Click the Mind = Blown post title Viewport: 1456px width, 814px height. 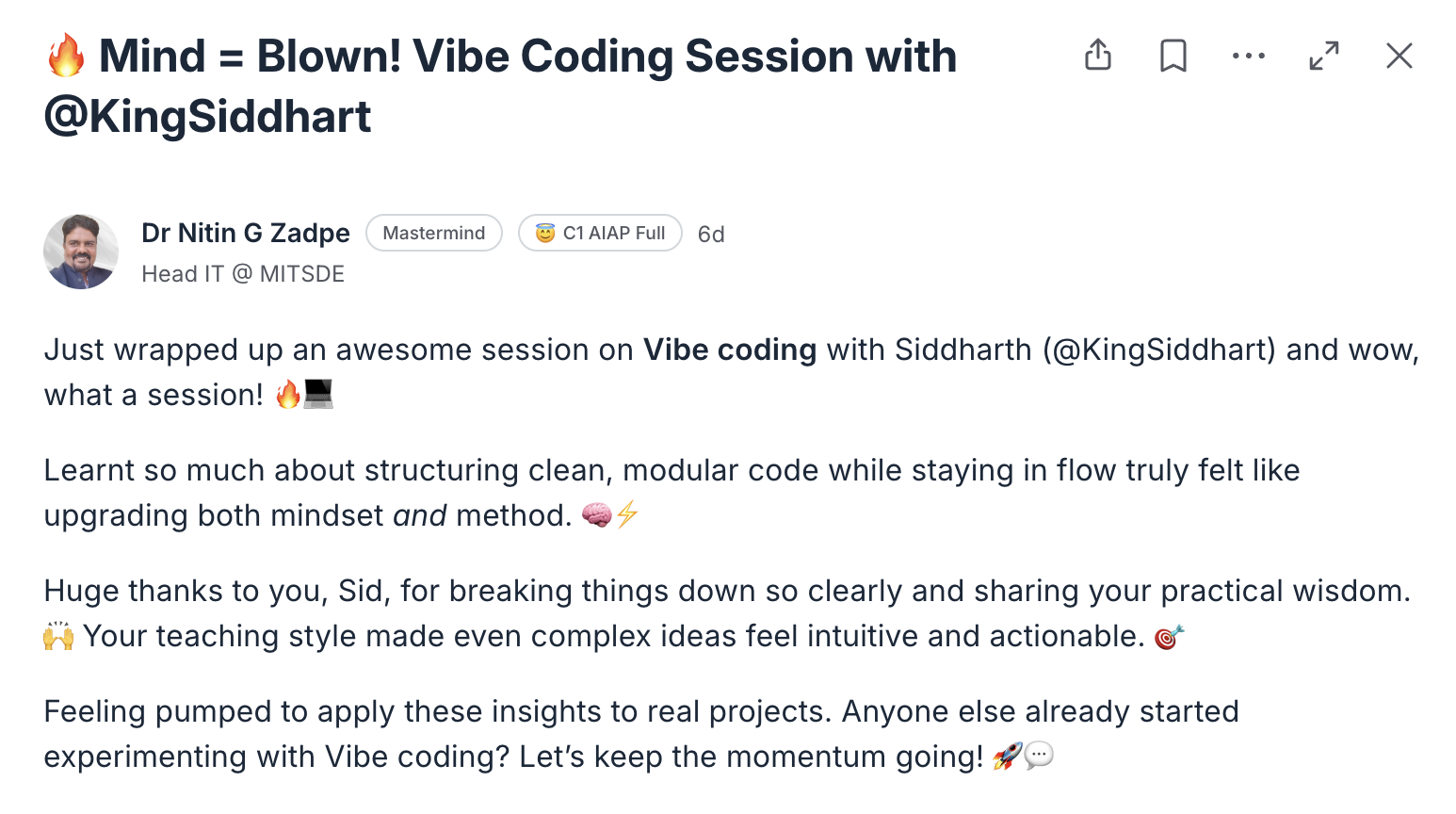click(500, 86)
